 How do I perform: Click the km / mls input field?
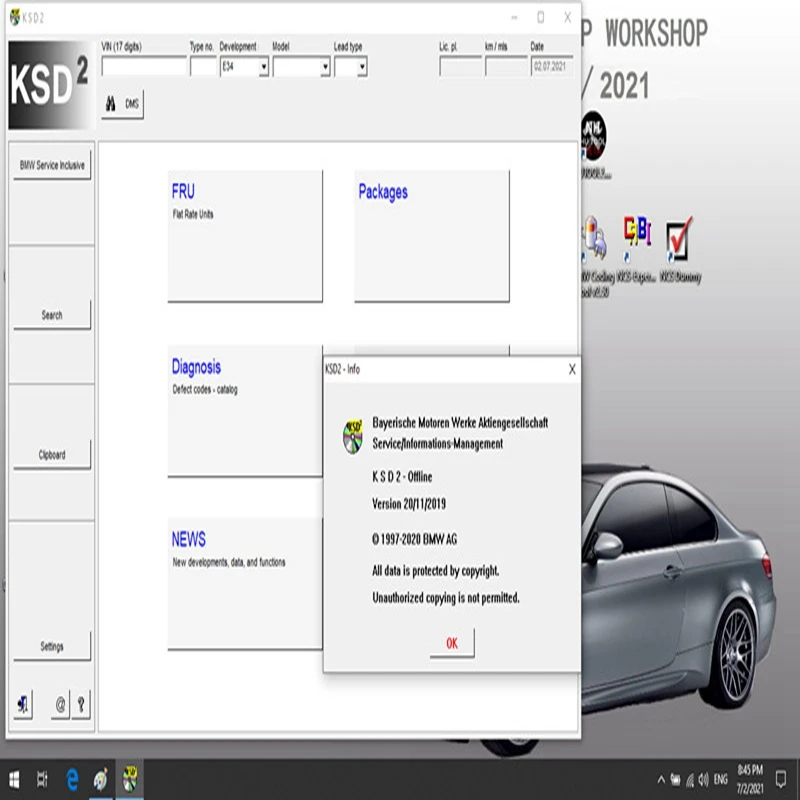(506, 67)
